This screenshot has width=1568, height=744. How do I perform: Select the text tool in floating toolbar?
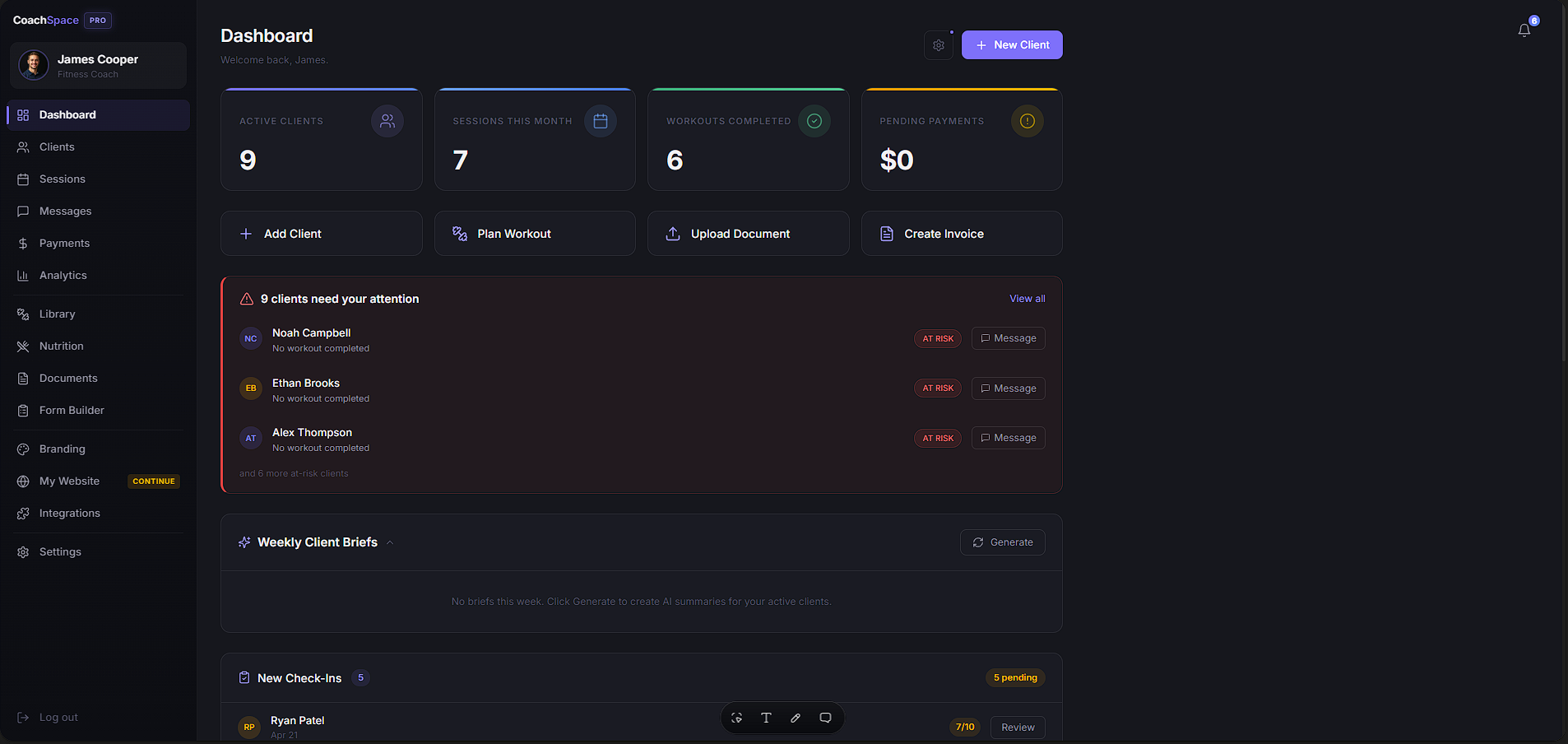(x=766, y=718)
